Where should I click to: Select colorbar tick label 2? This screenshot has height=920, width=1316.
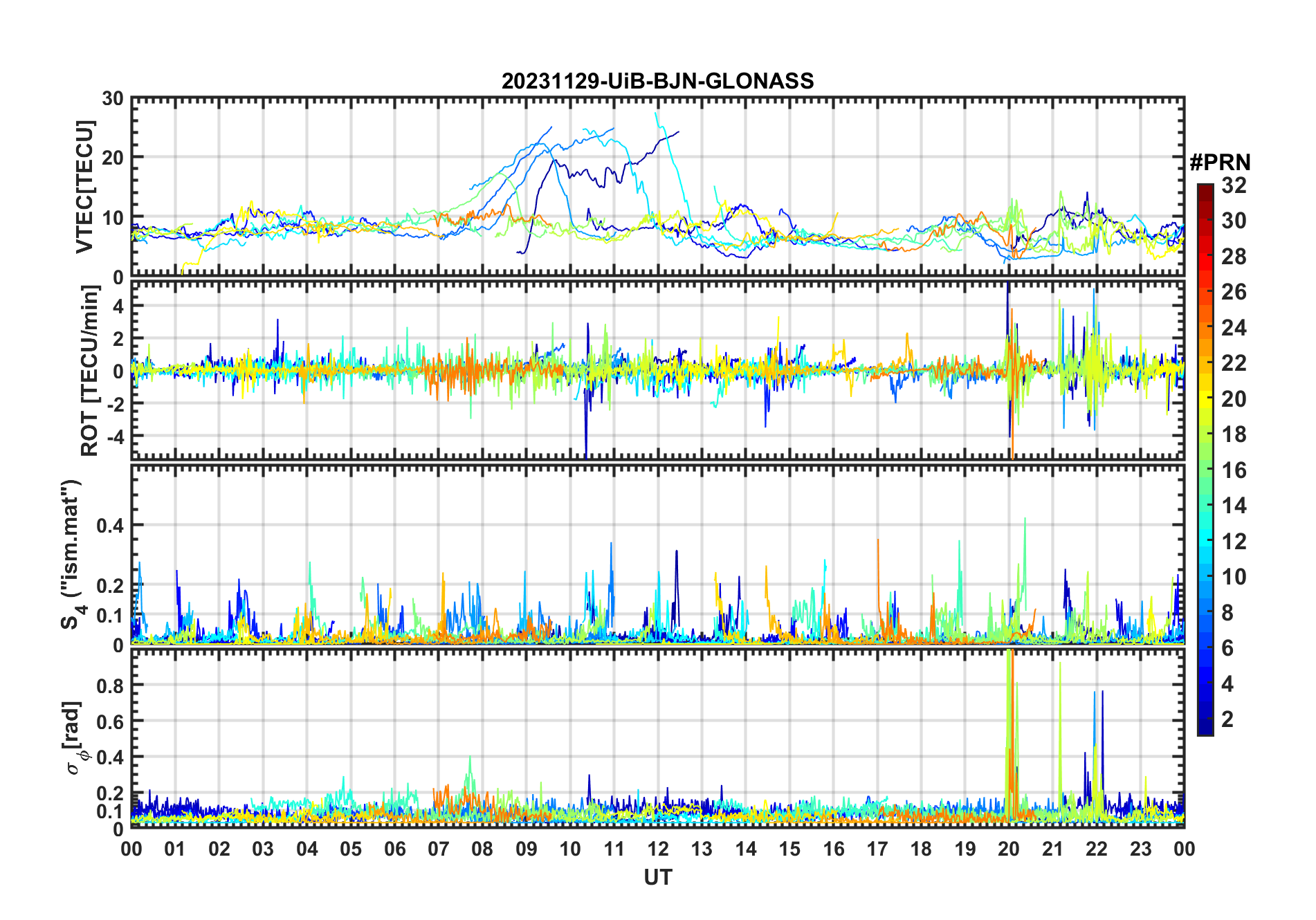click(x=1227, y=719)
